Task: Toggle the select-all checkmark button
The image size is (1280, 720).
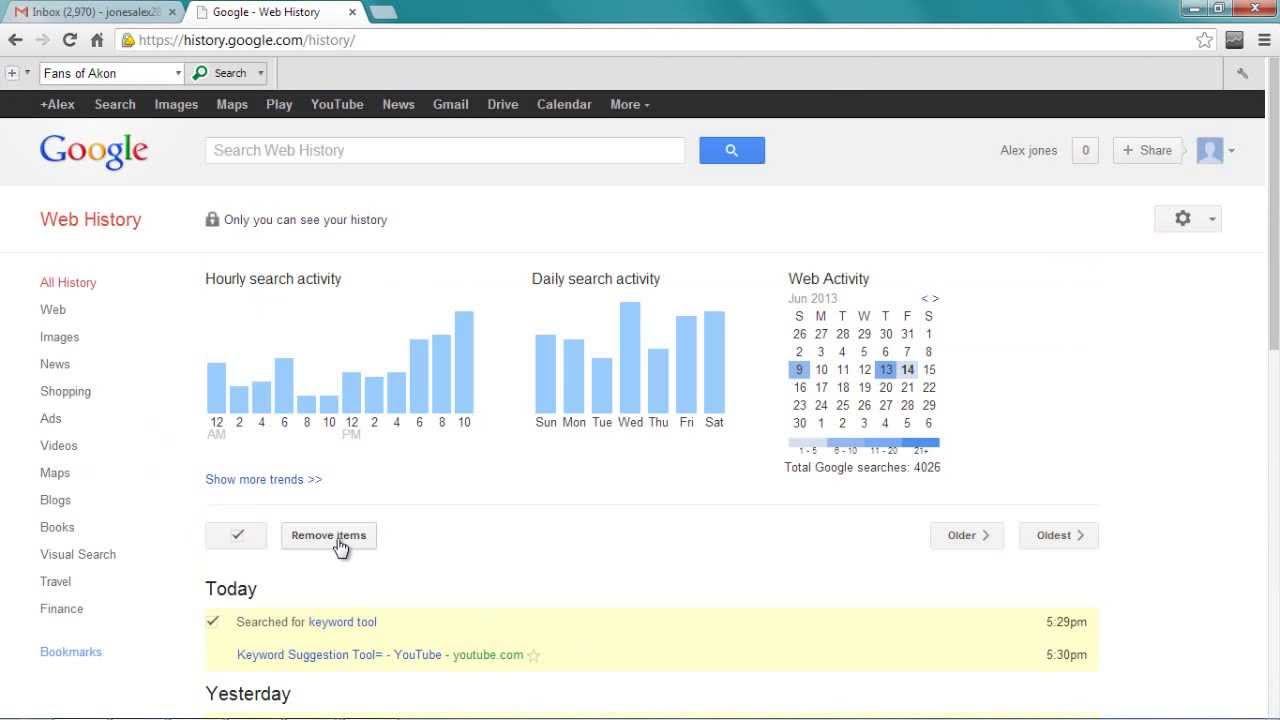Action: pyautogui.click(x=236, y=535)
